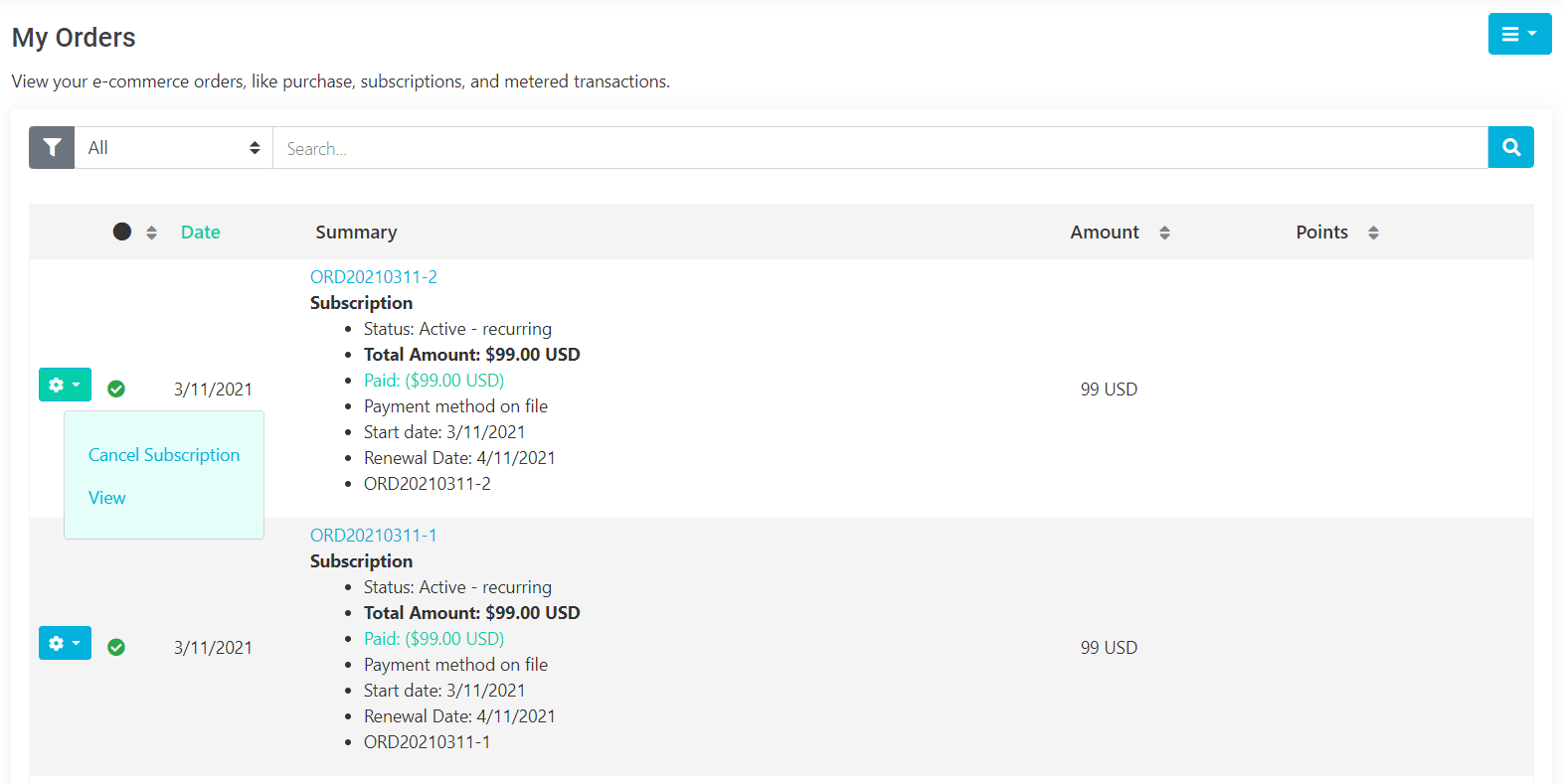1564x784 pixels.
Task: Click green check status icon of first order
Action: coord(116,389)
